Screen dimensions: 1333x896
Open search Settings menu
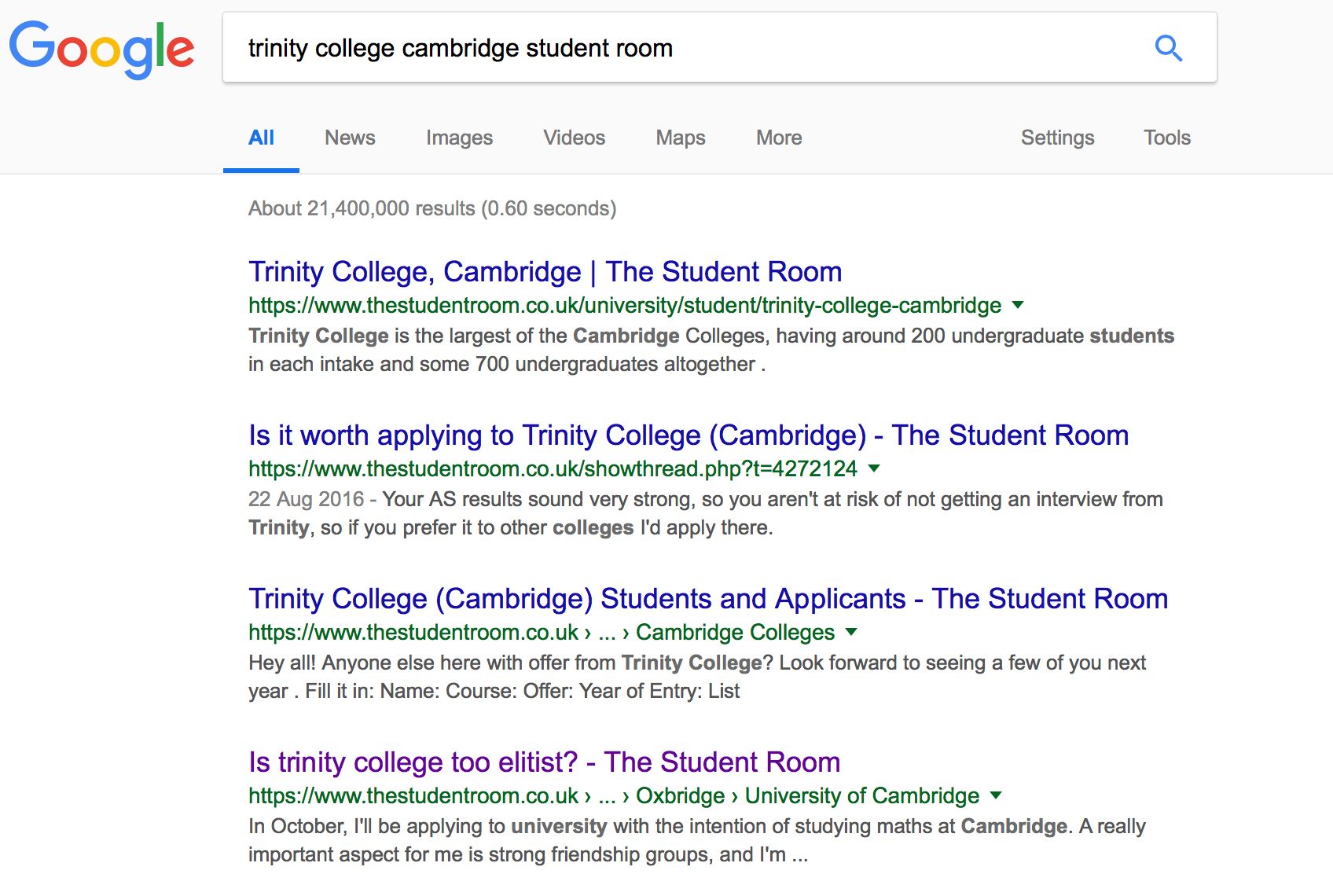[1057, 138]
